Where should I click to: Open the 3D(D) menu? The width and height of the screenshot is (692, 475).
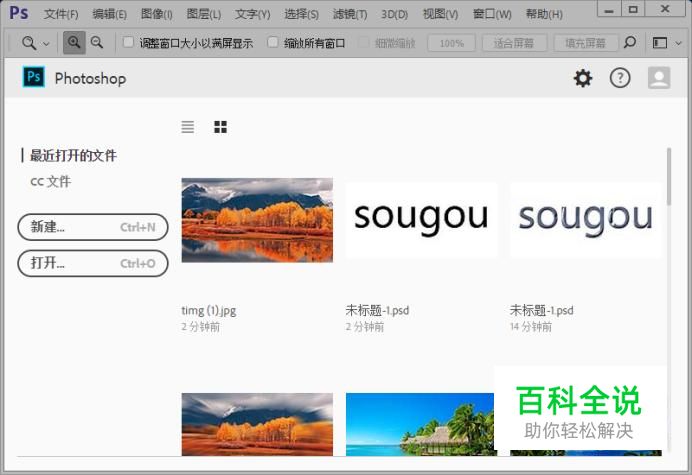(395, 14)
